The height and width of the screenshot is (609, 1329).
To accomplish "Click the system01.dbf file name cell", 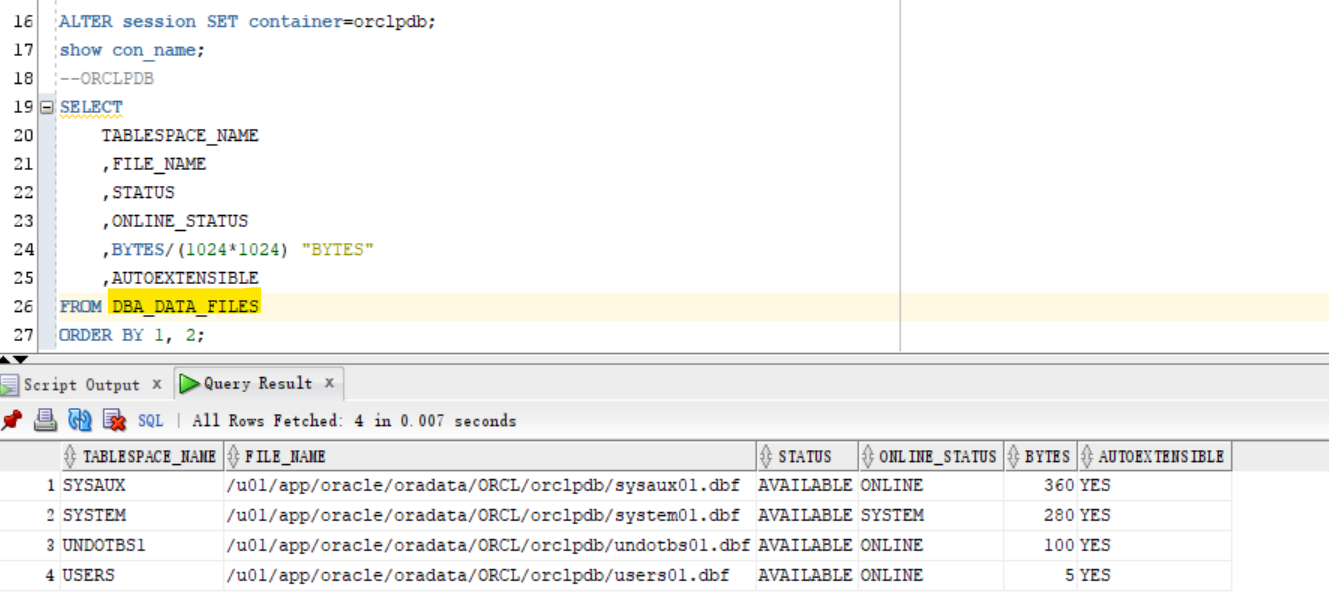I will pyautogui.click(x=490, y=516).
